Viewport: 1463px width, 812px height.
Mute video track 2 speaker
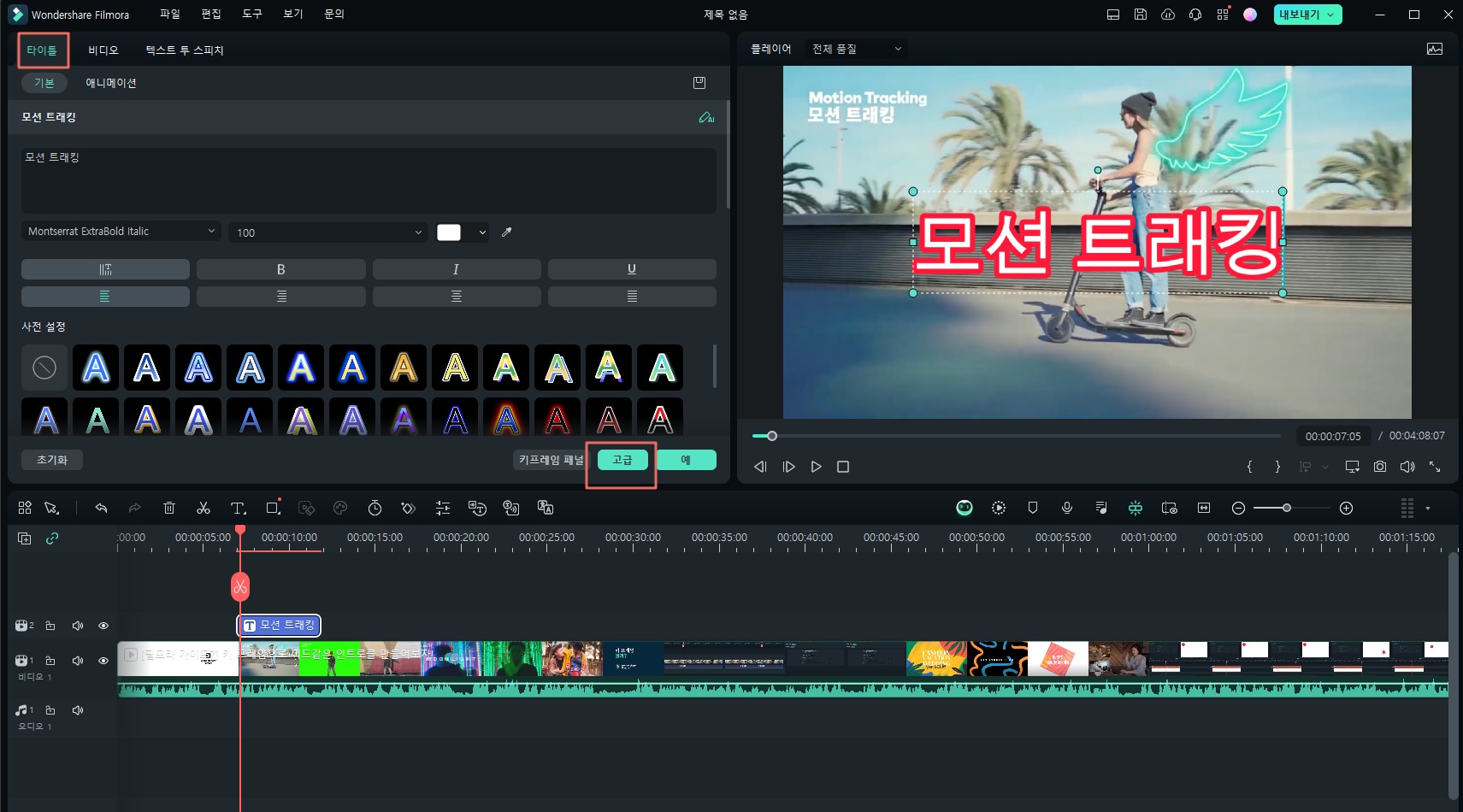[78, 626]
